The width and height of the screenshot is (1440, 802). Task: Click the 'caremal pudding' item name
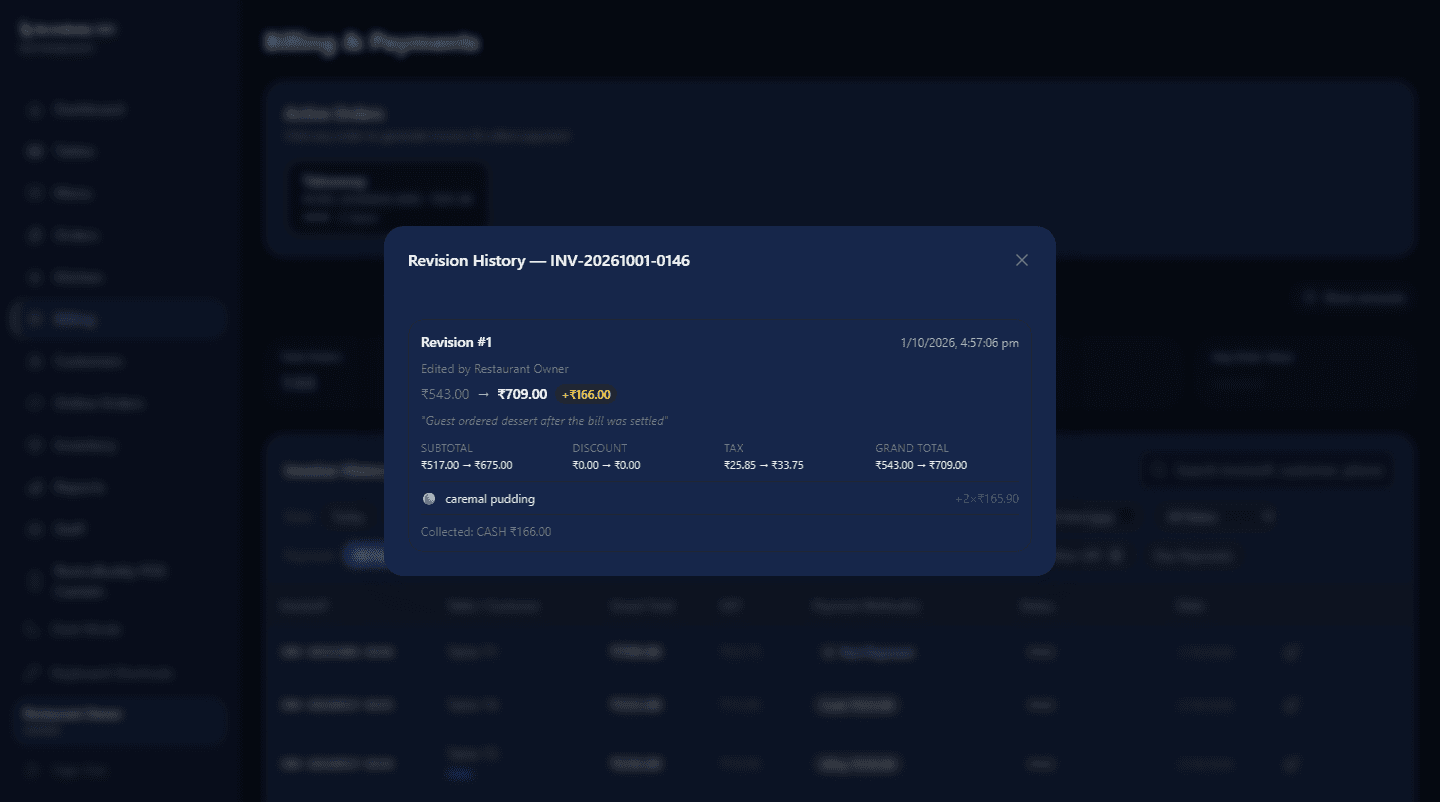pyautogui.click(x=490, y=499)
